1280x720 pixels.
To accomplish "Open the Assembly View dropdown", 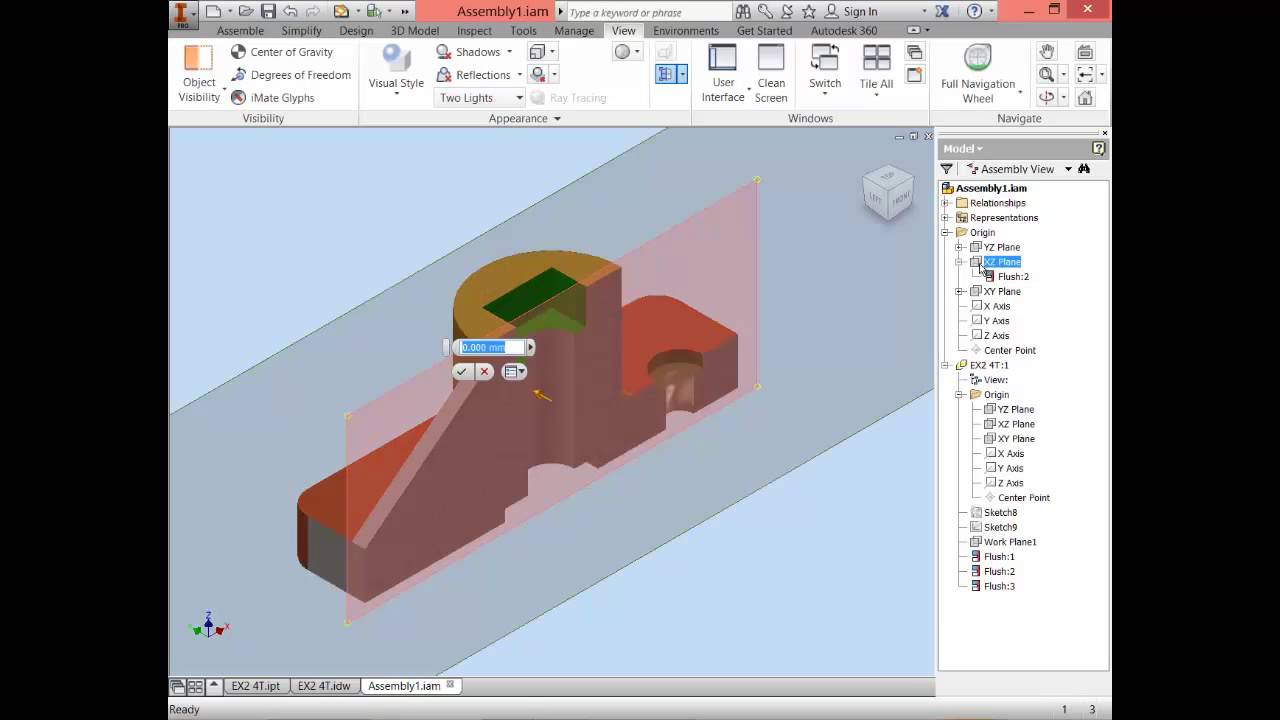I will (x=1068, y=169).
